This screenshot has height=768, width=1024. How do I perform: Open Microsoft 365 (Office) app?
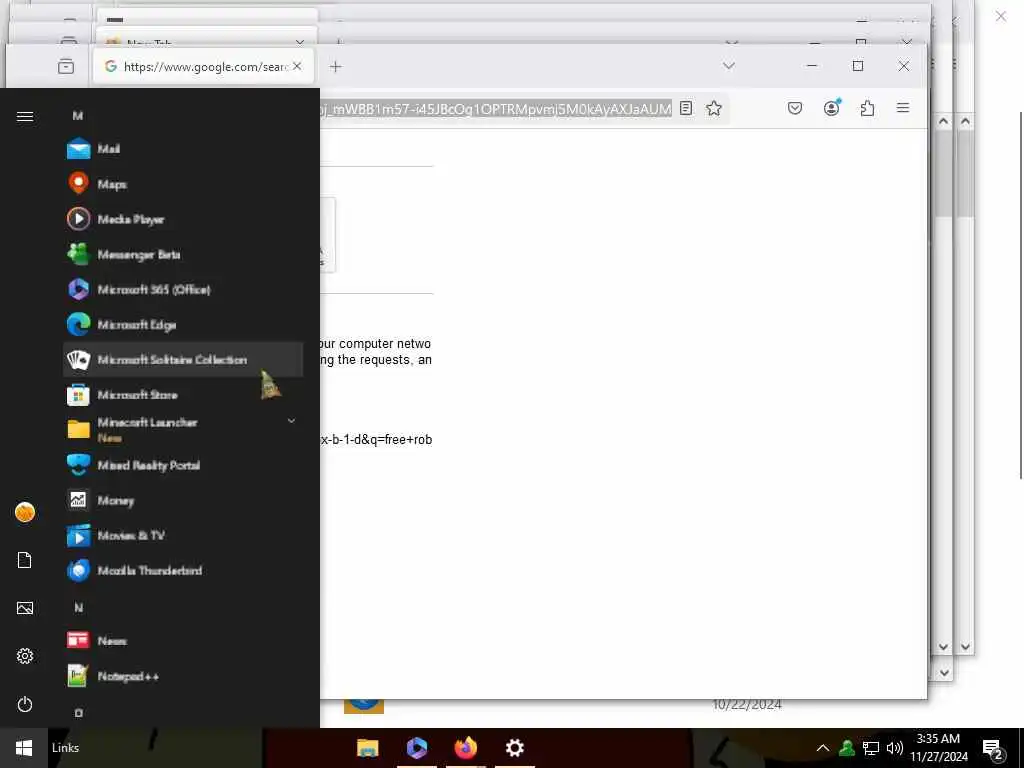click(x=183, y=289)
